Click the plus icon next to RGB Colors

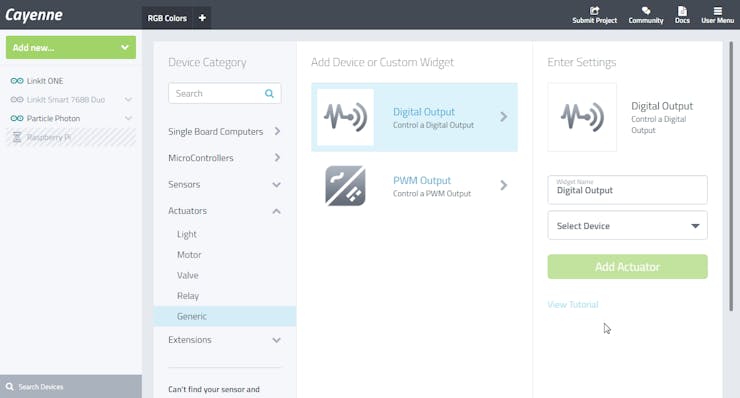[x=202, y=18]
